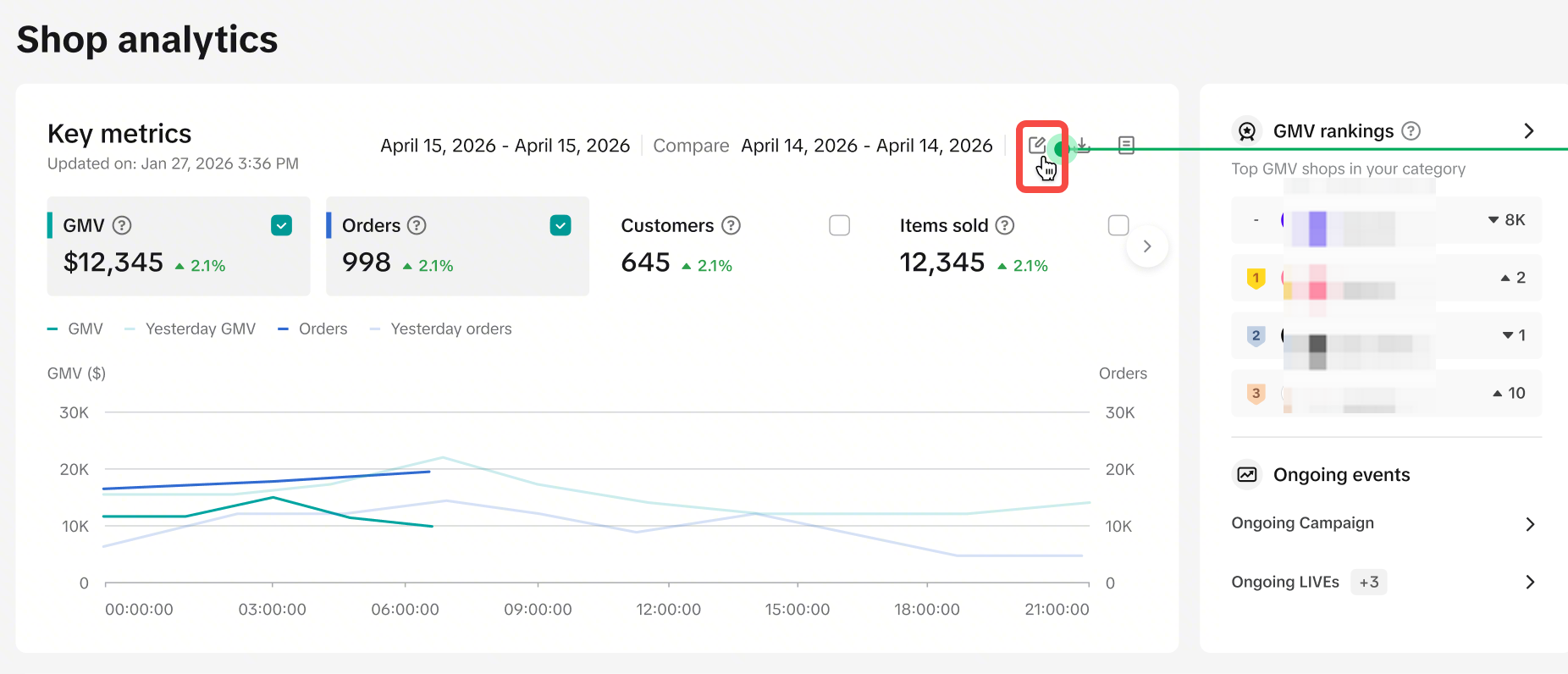Open the Ongoing Campaign chevron

[x=1530, y=524]
